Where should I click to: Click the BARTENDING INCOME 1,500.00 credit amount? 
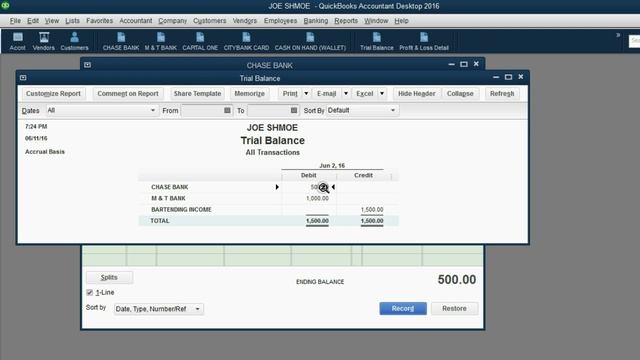pos(372,209)
